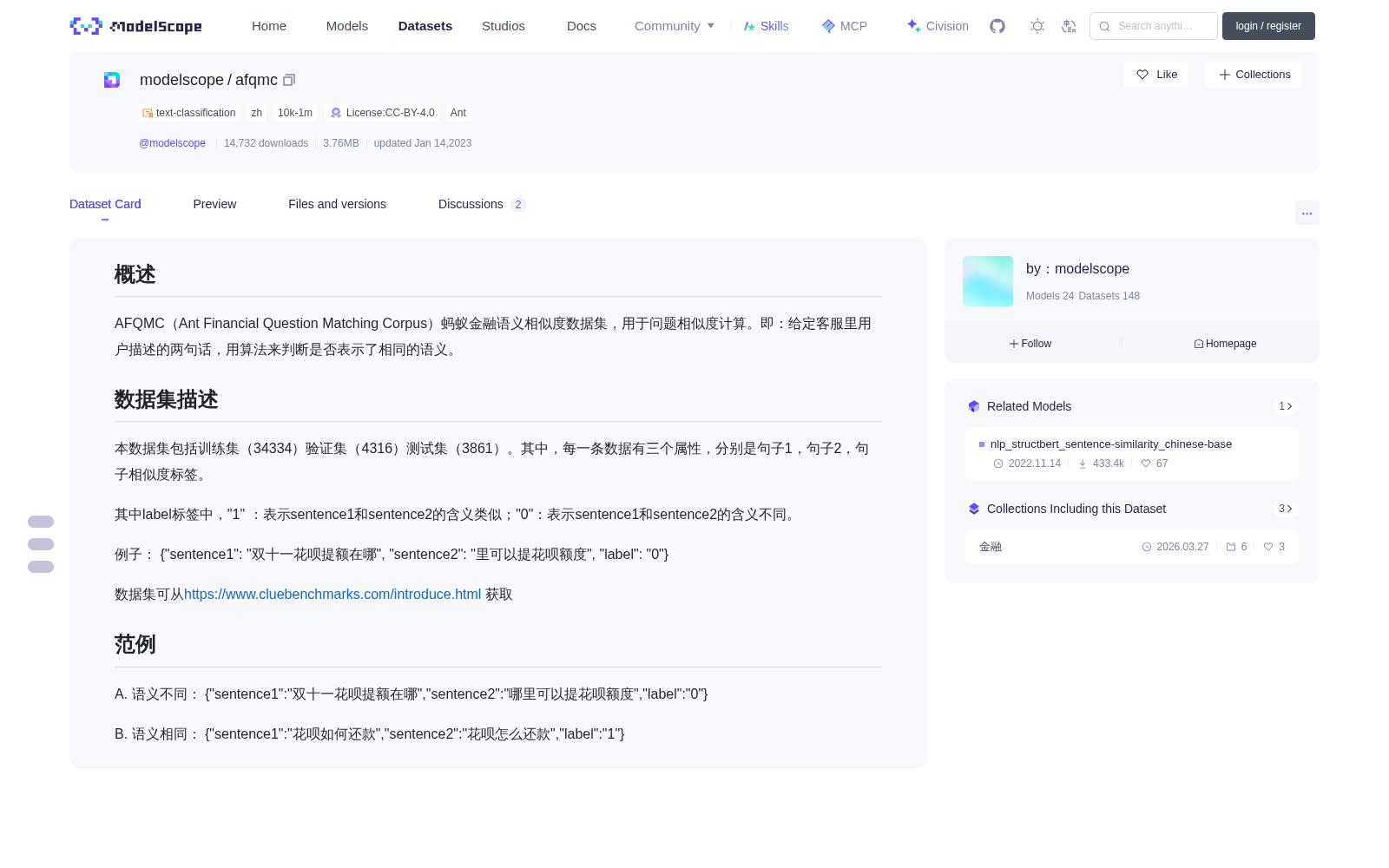Open nlp_structbert_sentence-similarity_chinese-base model
The image size is (1389, 868).
tap(1111, 444)
